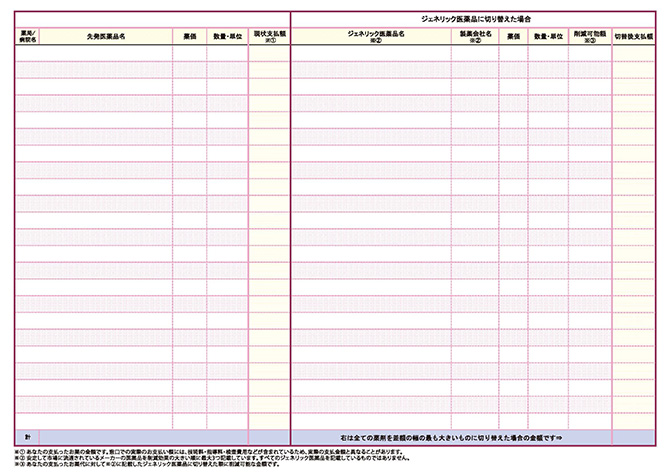The image size is (668, 473).
Task: Click the left-side 薬価 header
Action: click(x=190, y=35)
